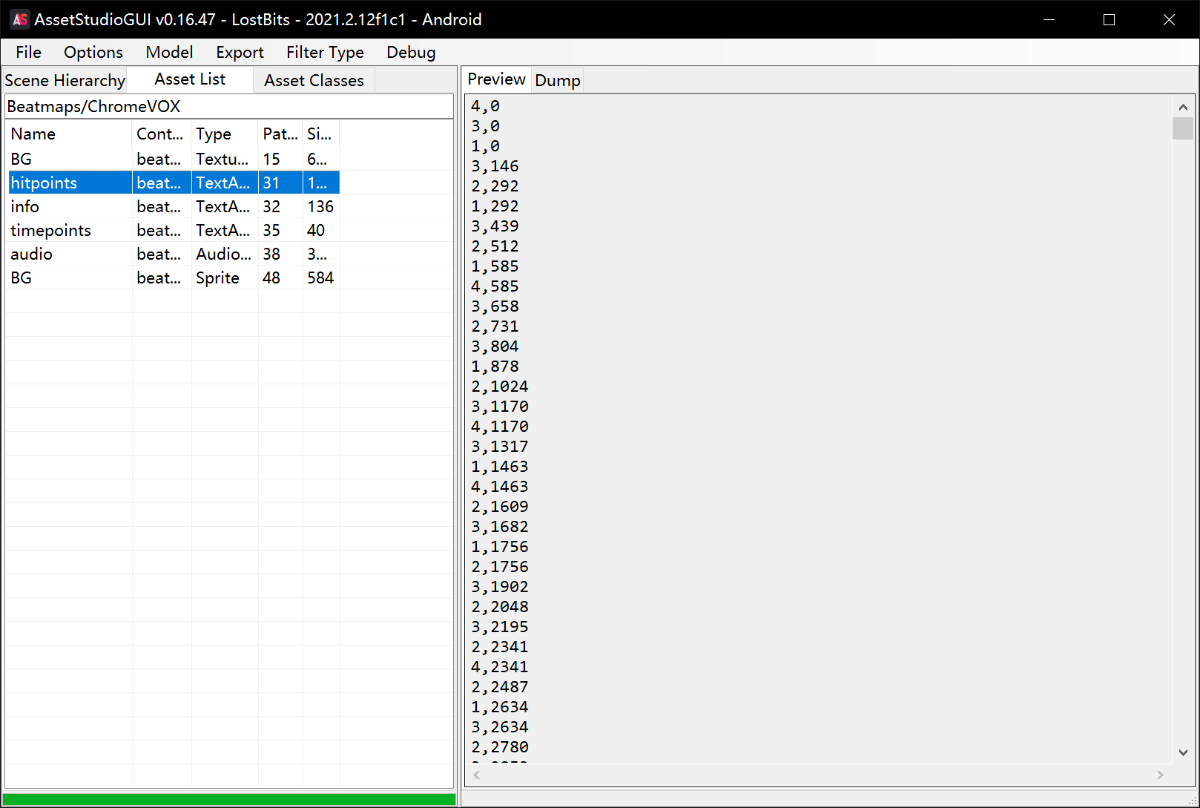Click preview line '3,146'
1200x808 pixels.
495,166
